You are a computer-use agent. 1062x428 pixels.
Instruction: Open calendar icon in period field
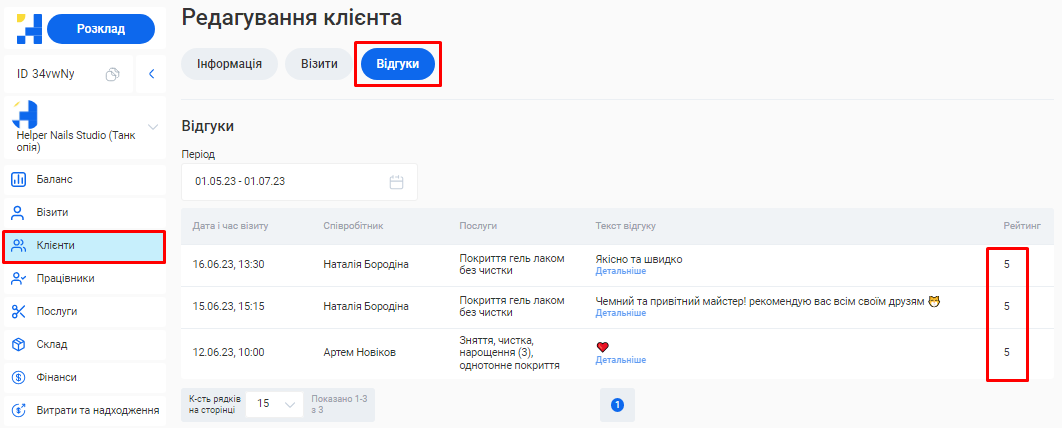(x=396, y=182)
